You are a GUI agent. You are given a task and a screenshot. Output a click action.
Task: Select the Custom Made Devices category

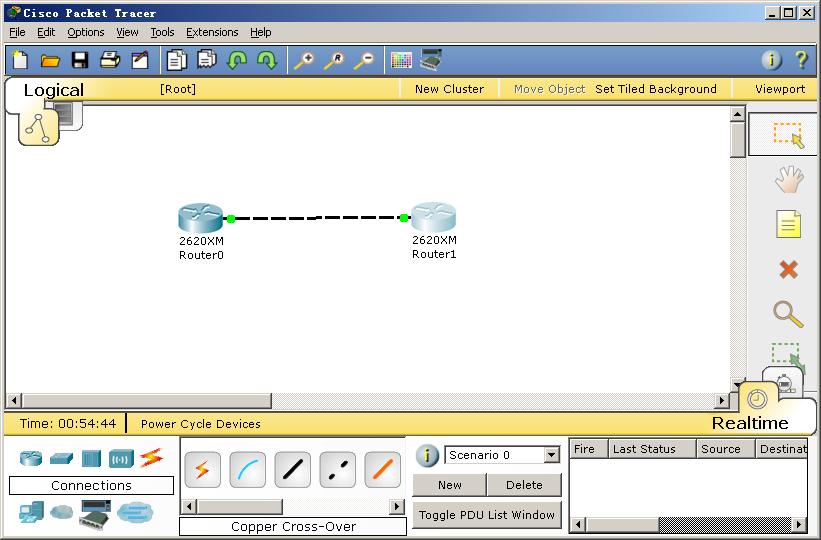pos(95,514)
